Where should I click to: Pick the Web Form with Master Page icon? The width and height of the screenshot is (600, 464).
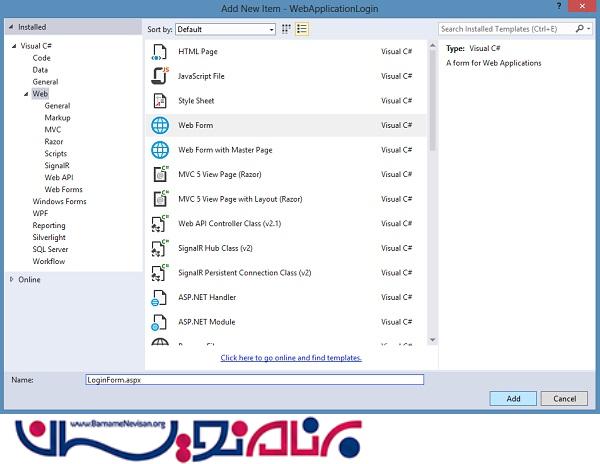click(159, 150)
